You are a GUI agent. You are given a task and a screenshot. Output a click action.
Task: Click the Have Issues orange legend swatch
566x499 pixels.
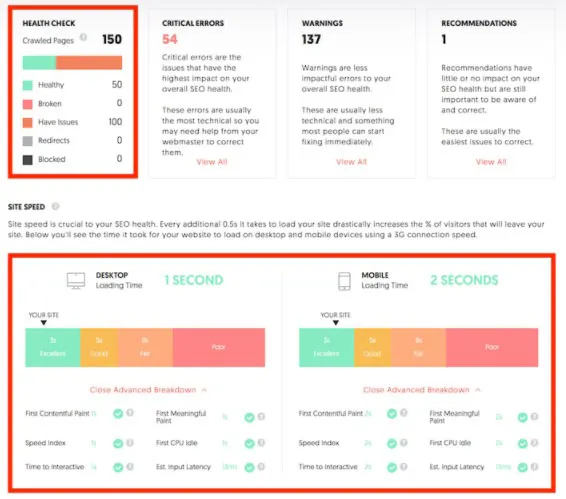click(x=28, y=122)
